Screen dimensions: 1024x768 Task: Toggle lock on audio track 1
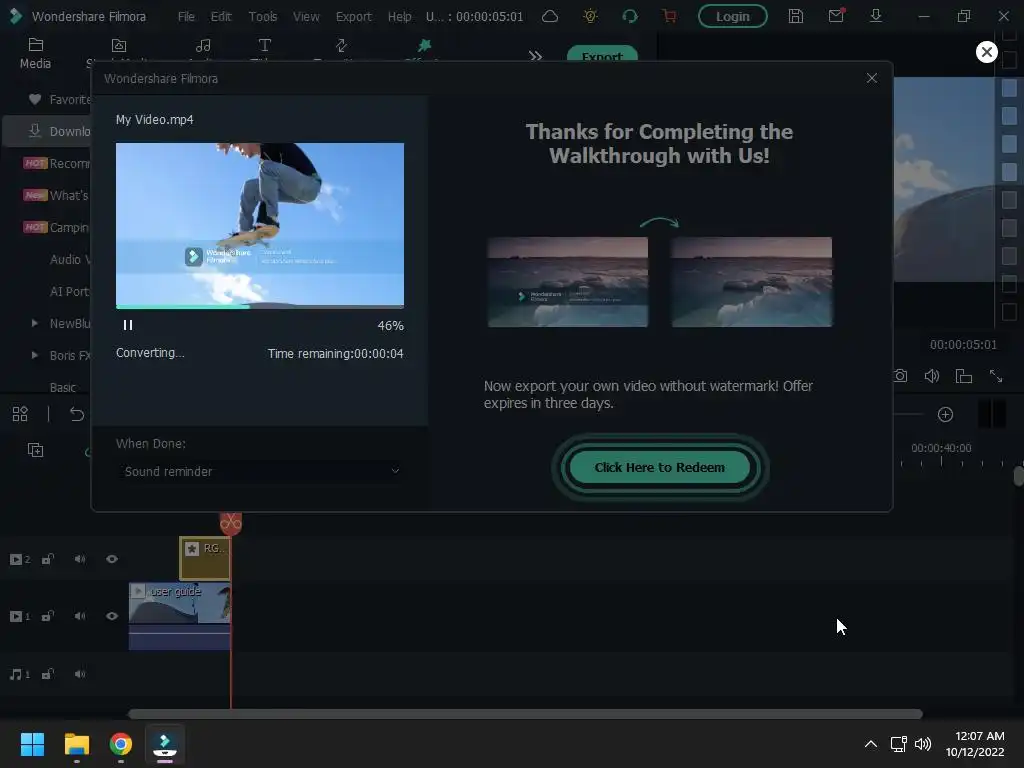[48, 674]
